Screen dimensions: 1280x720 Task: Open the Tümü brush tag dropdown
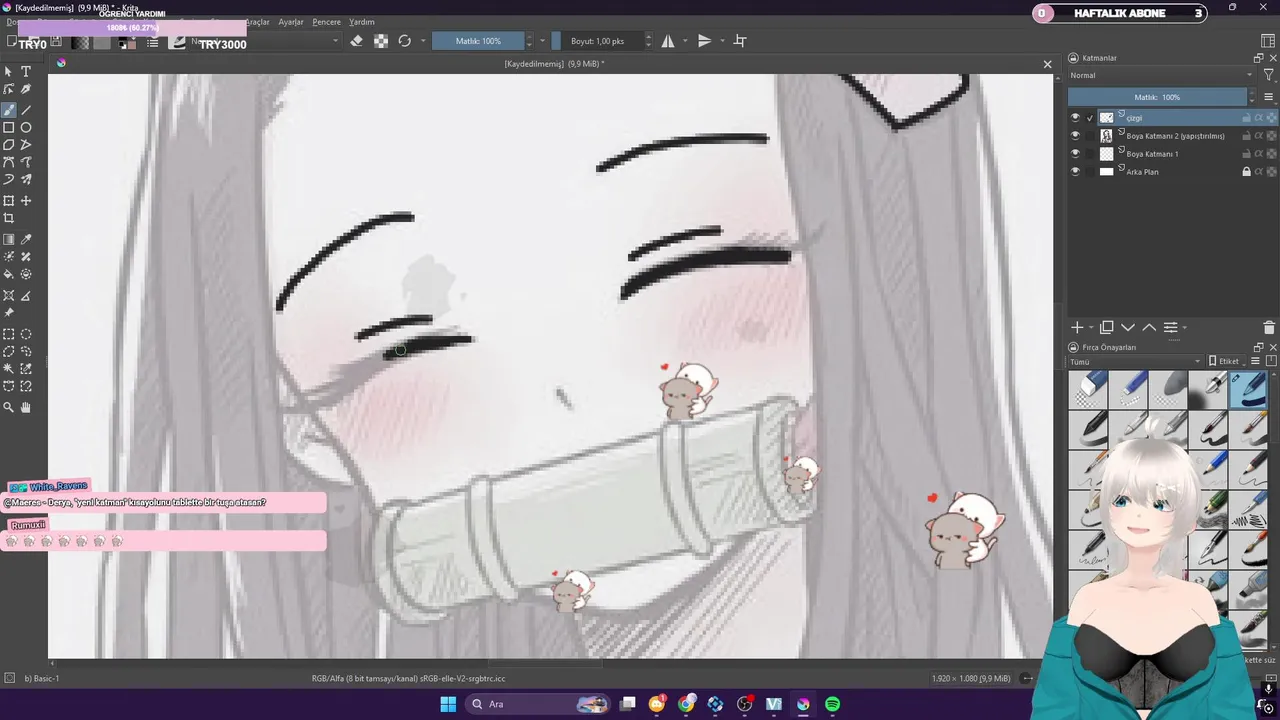point(1134,362)
